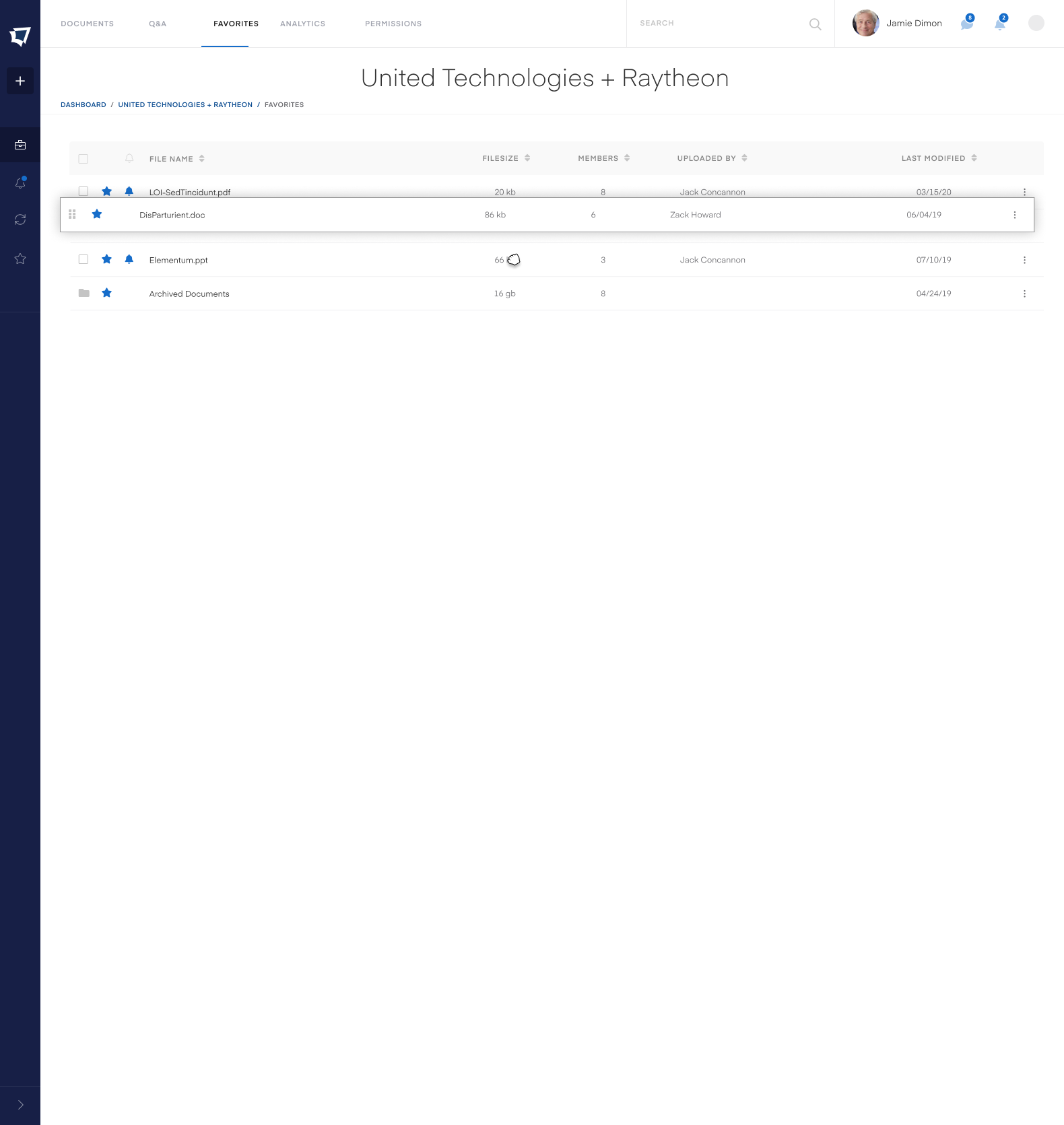
Task: Click header bell column icon
Action: point(129,158)
